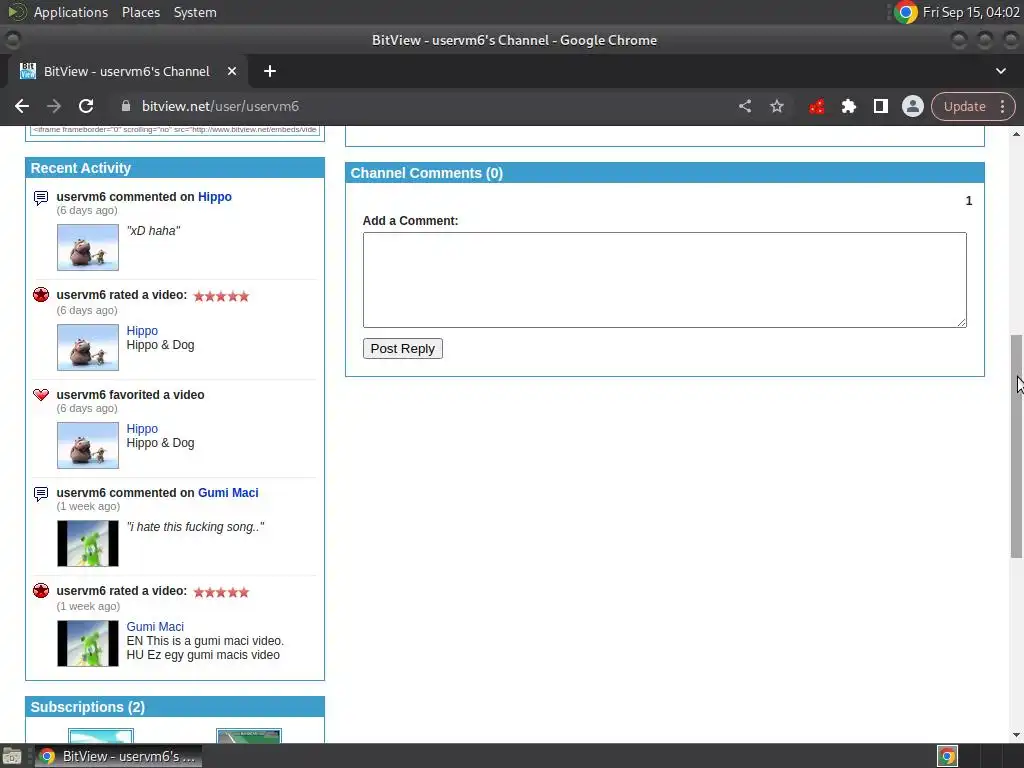This screenshot has height=768, width=1024.
Task: Open the Applications menu
Action: point(71,12)
